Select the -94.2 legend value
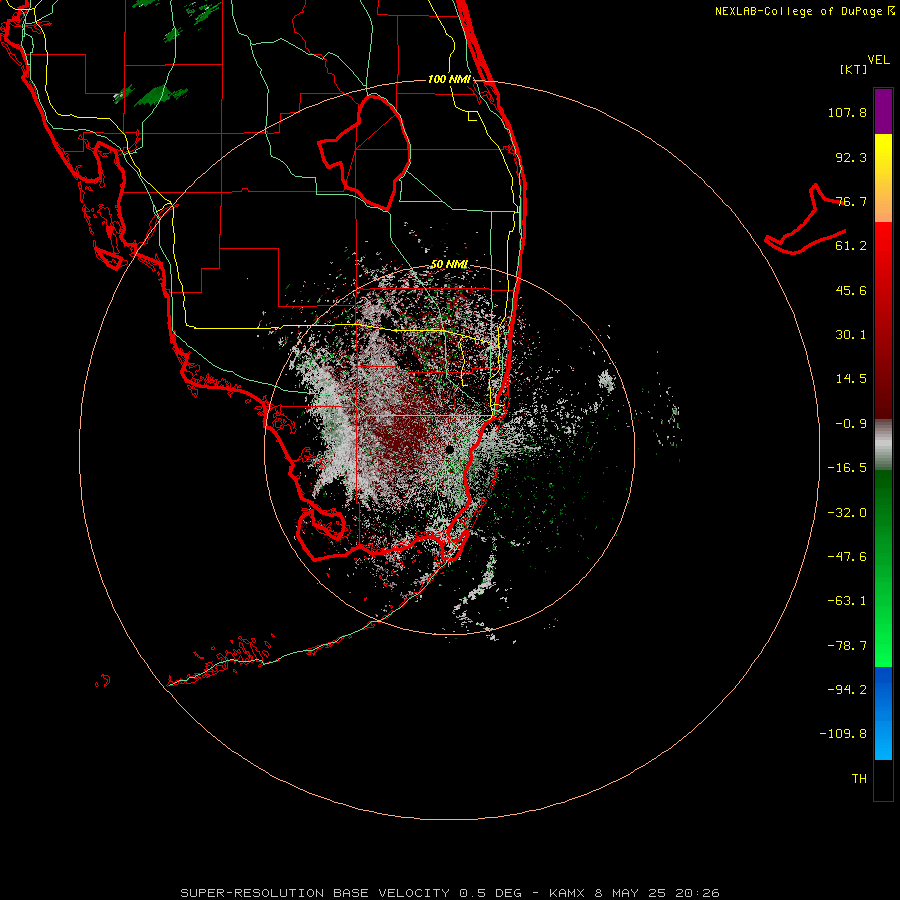 [x=847, y=690]
